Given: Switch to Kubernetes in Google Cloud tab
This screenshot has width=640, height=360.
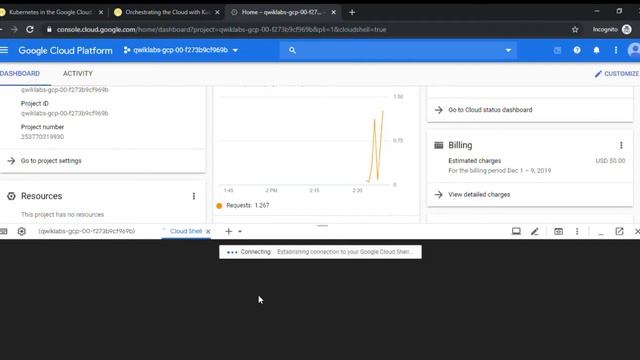Looking at the screenshot, I should click(52, 12).
